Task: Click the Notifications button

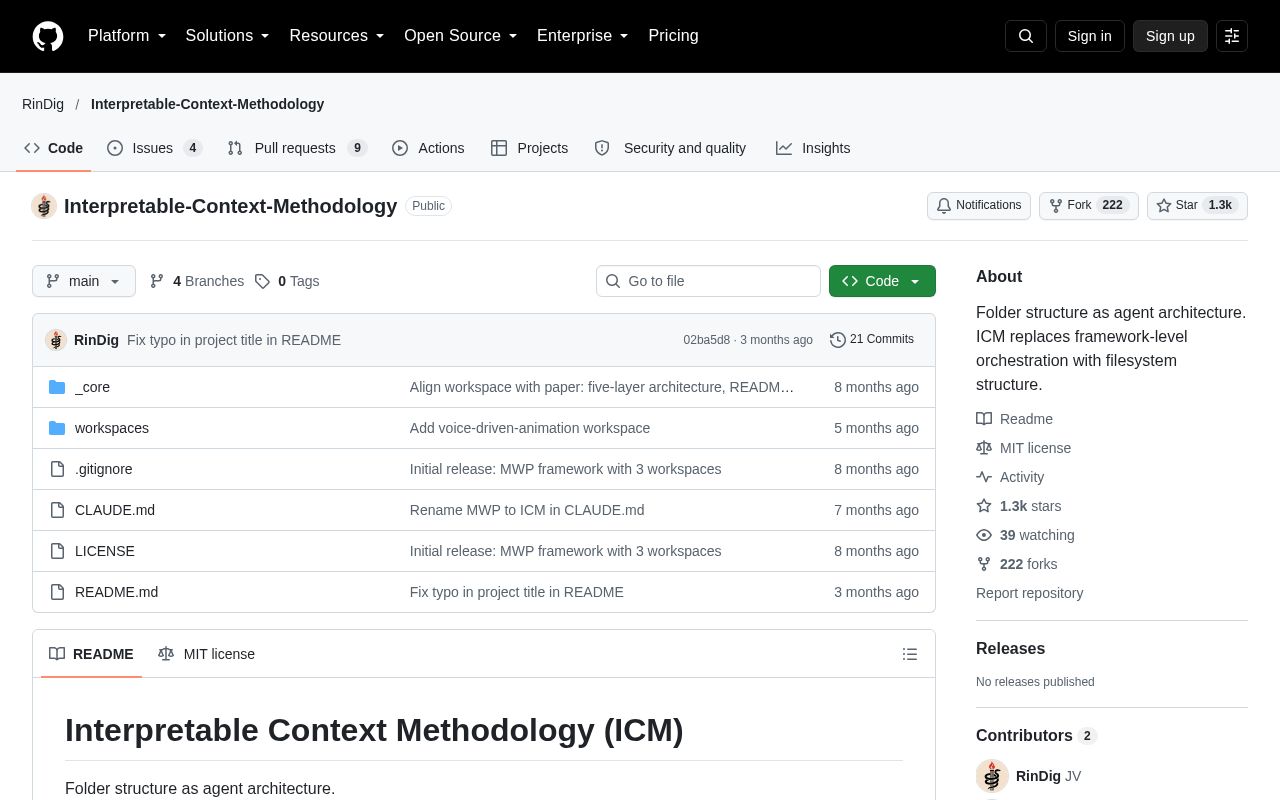Action: point(979,206)
